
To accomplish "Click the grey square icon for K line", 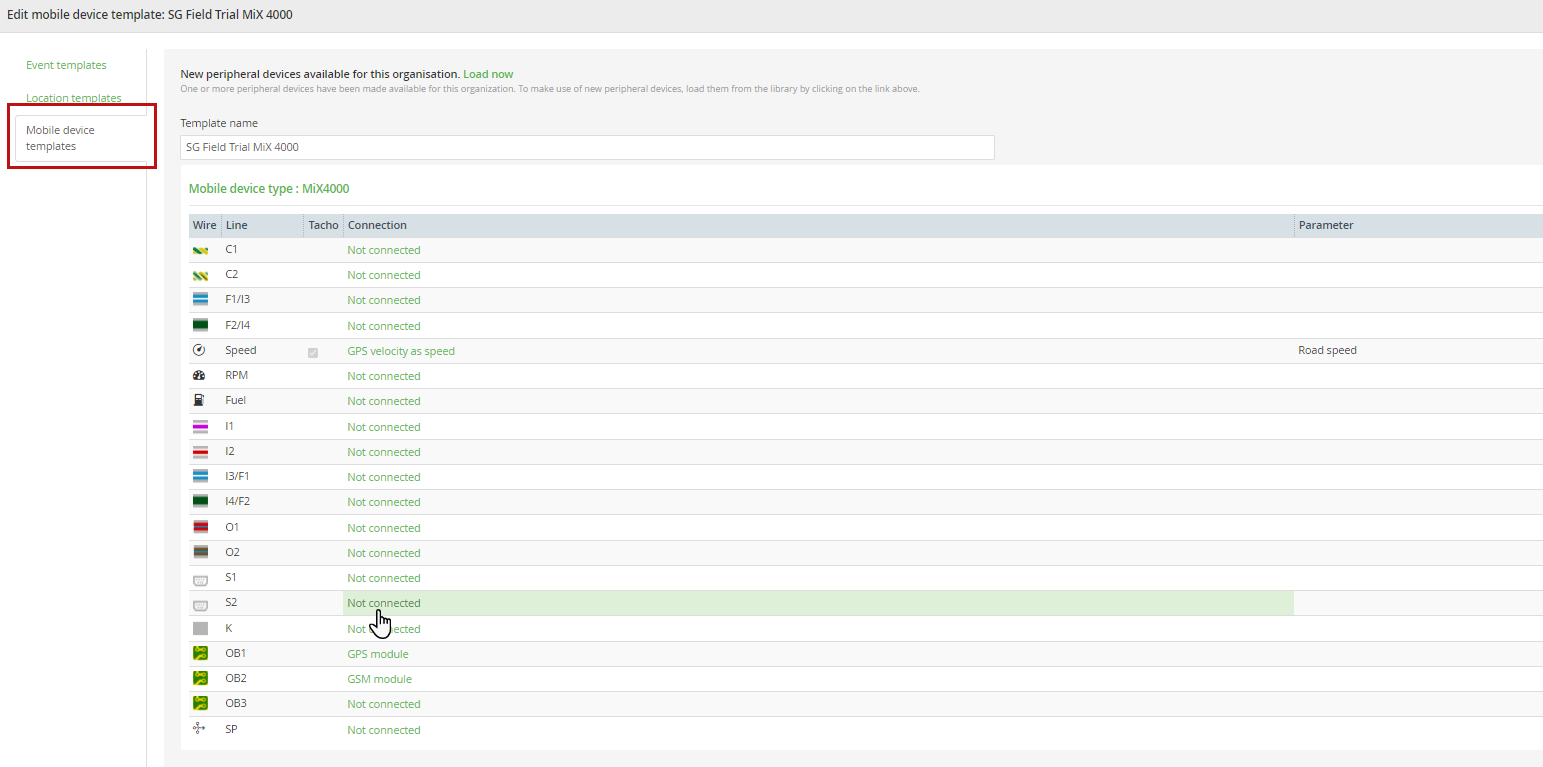I will tap(200, 628).
